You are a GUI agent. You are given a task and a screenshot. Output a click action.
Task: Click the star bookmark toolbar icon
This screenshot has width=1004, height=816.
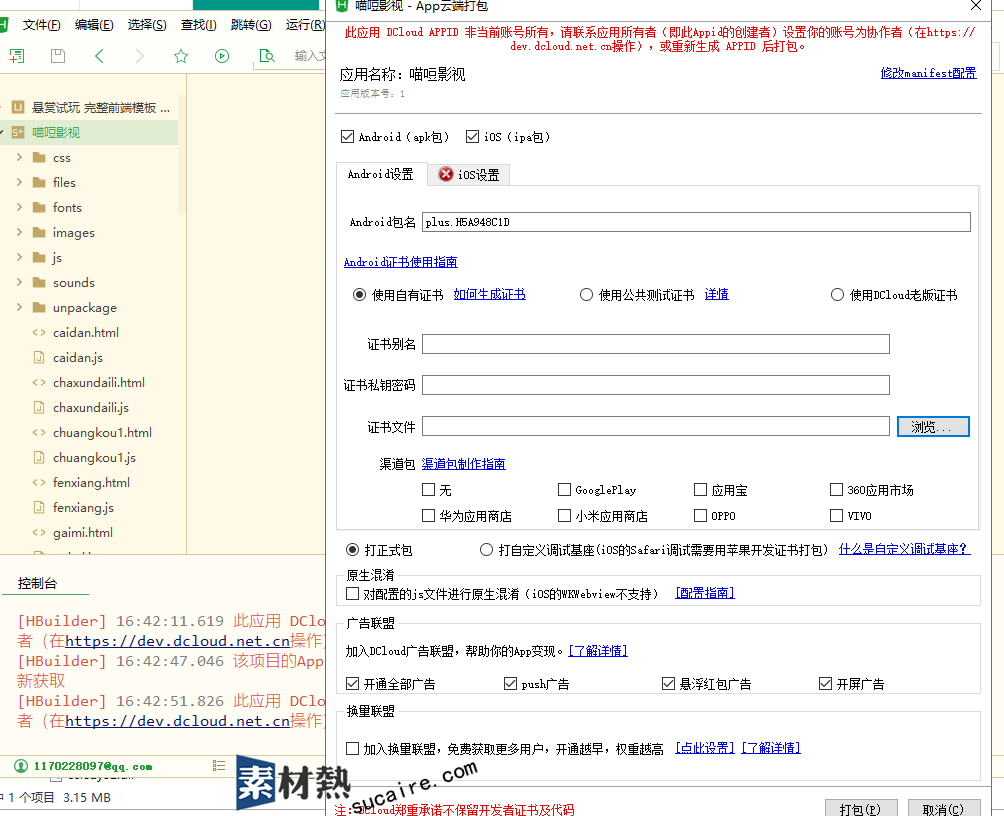(x=181, y=56)
